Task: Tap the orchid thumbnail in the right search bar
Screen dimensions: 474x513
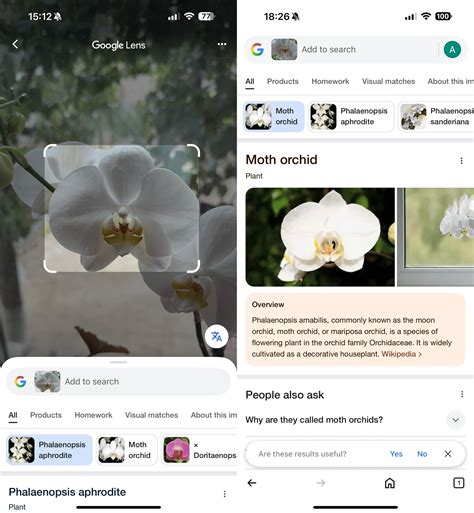Action: tap(284, 49)
